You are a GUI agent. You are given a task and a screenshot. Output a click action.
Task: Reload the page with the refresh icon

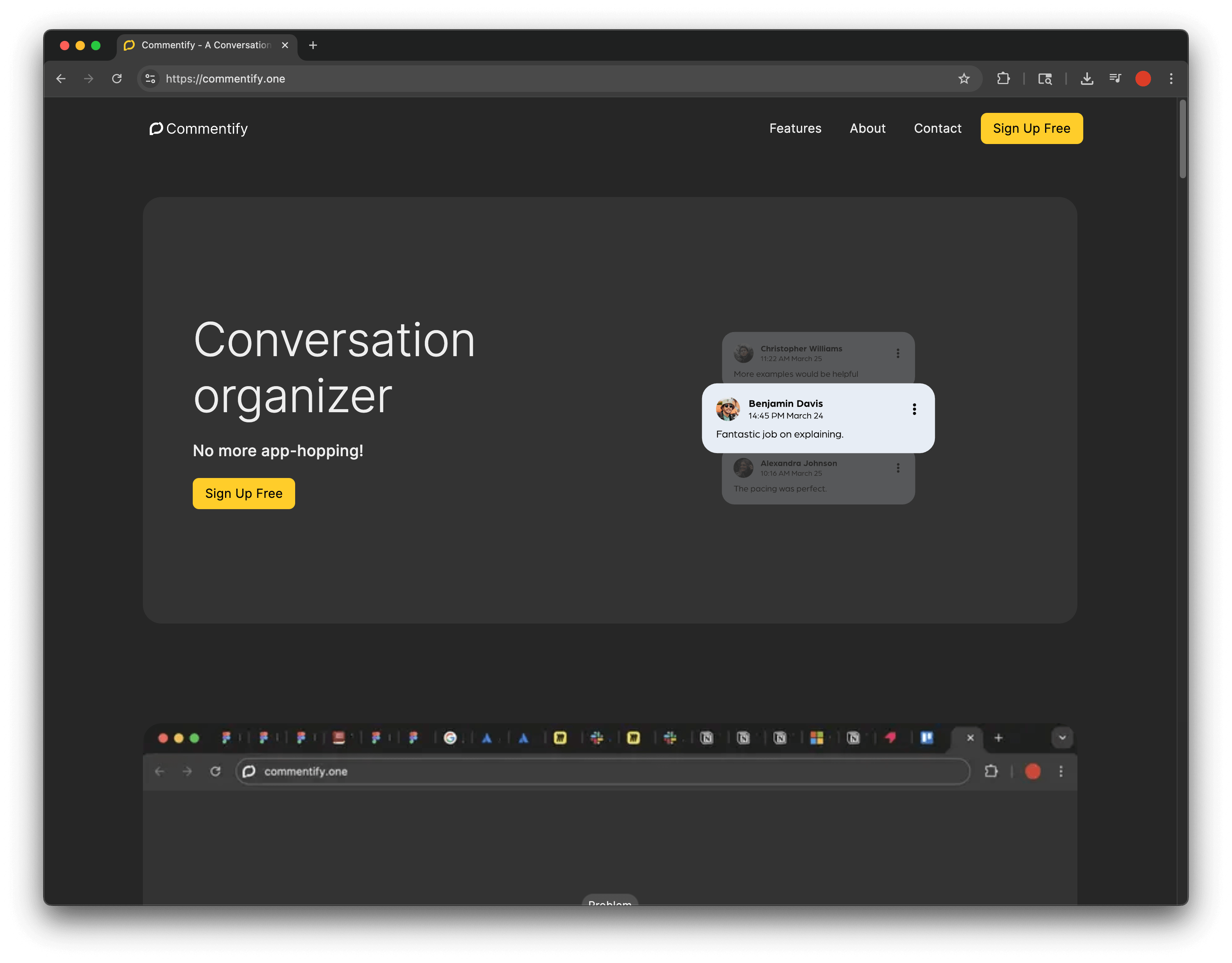(117, 79)
